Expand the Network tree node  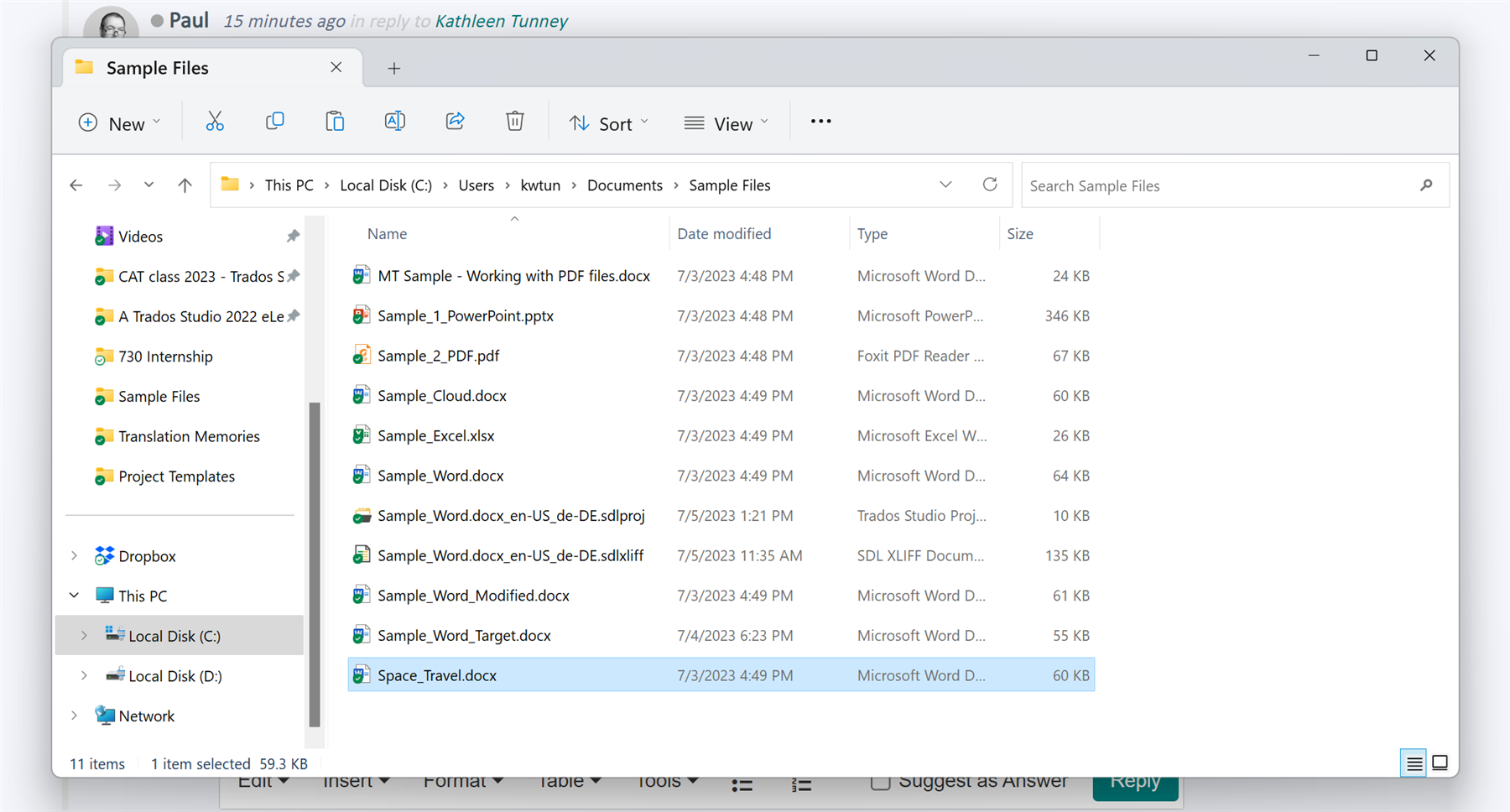point(74,716)
